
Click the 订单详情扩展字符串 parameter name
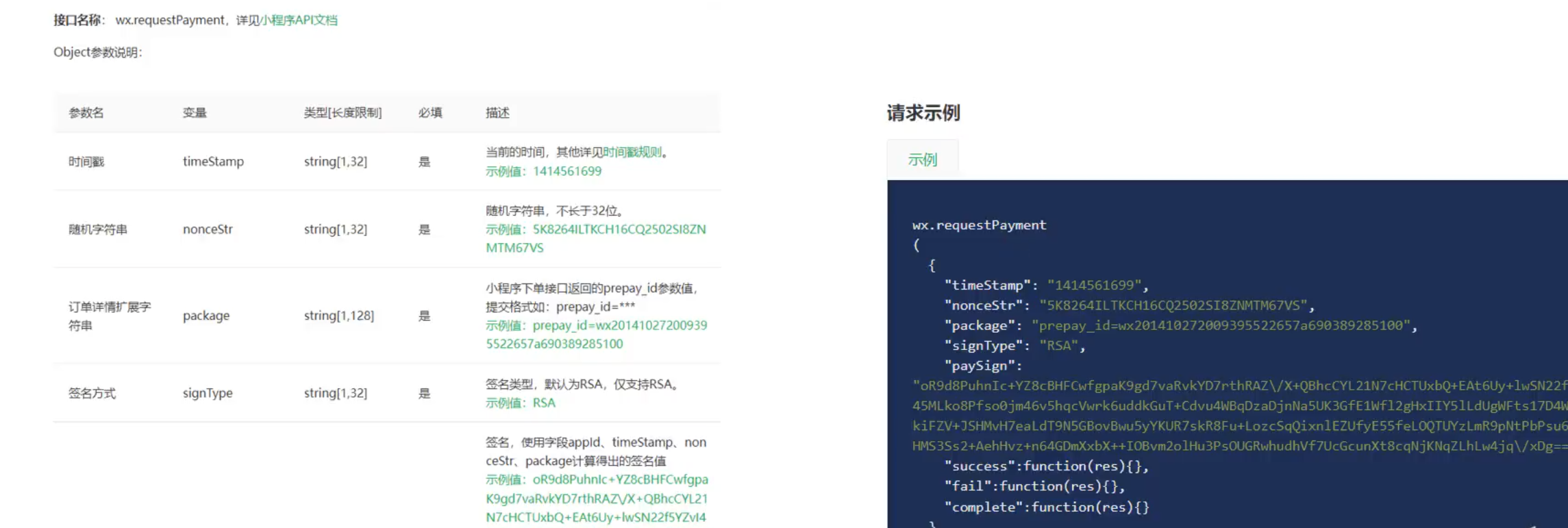[110, 316]
